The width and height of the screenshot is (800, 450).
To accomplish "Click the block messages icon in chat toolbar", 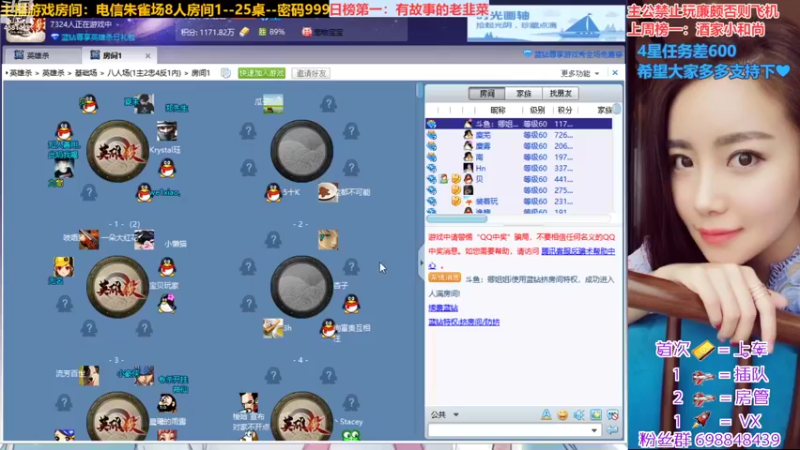I will click(x=612, y=415).
